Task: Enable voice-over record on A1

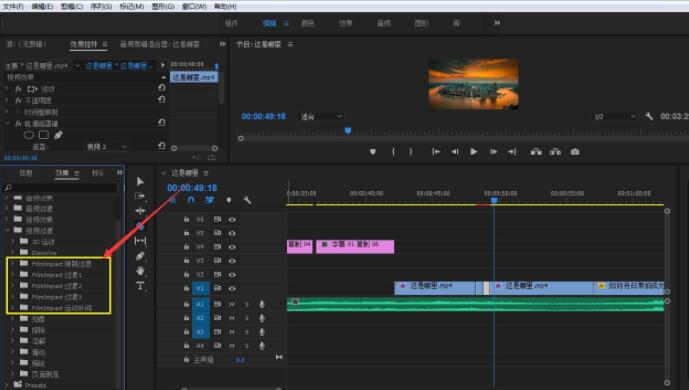Action: [x=262, y=304]
